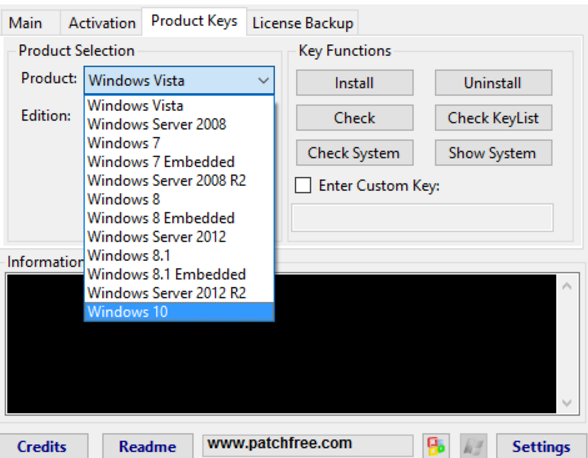Open the License Backup tab
The height and width of the screenshot is (458, 588).
tap(303, 23)
